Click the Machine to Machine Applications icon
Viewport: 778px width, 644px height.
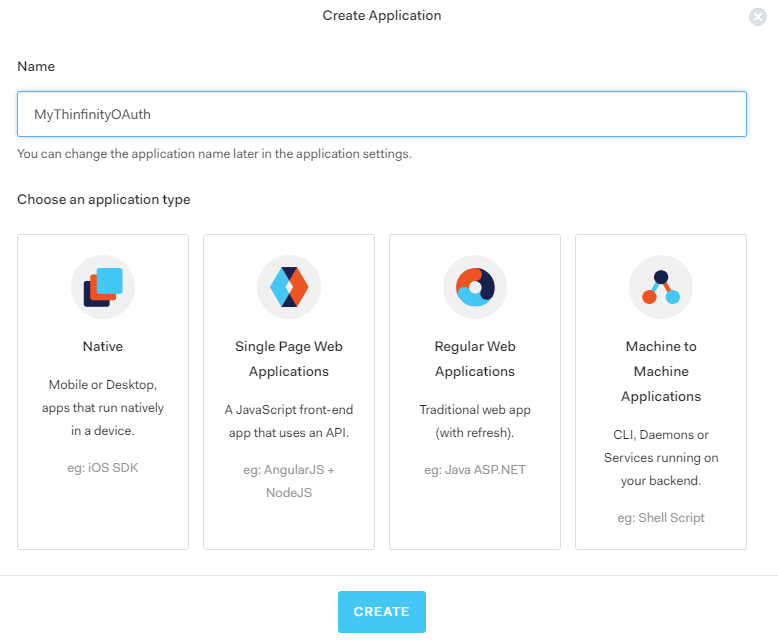tap(661, 287)
